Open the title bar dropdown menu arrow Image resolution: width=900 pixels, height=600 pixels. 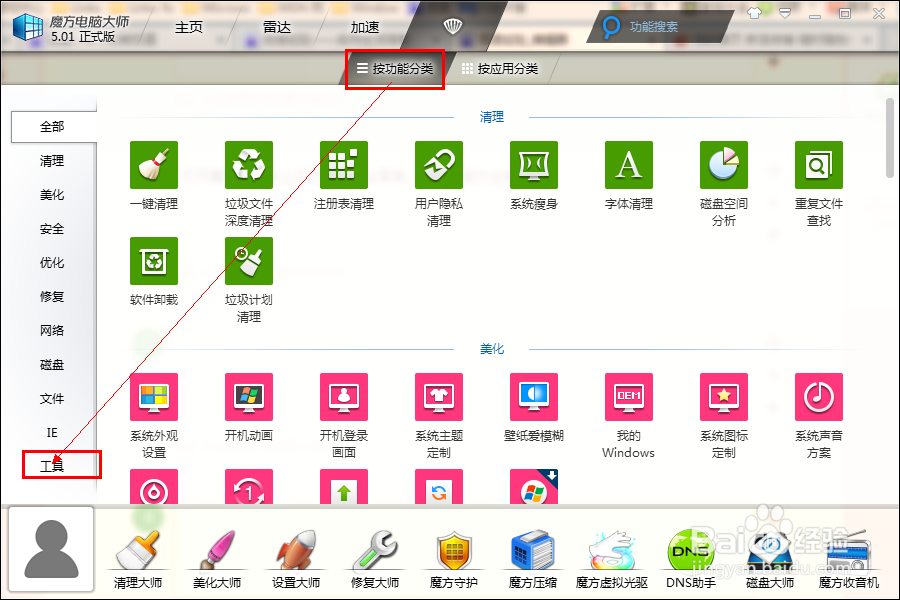pos(785,13)
